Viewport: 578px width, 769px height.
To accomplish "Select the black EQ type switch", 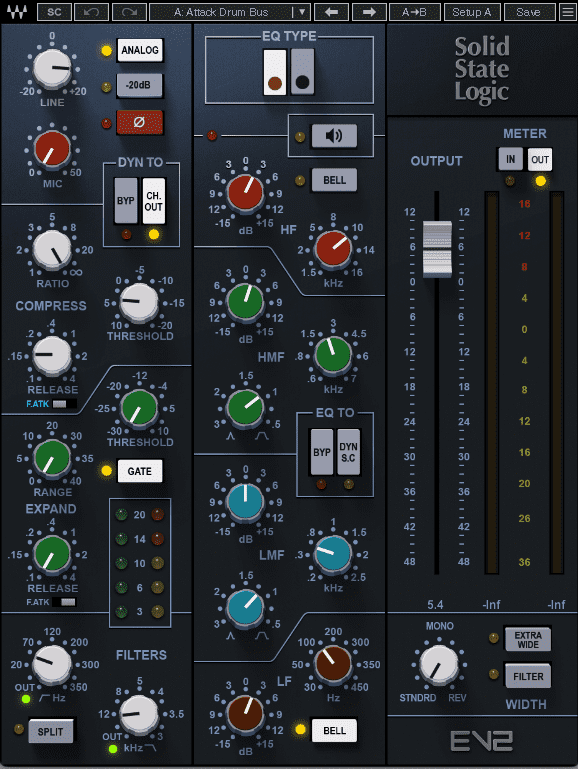I will pyautogui.click(x=302, y=72).
